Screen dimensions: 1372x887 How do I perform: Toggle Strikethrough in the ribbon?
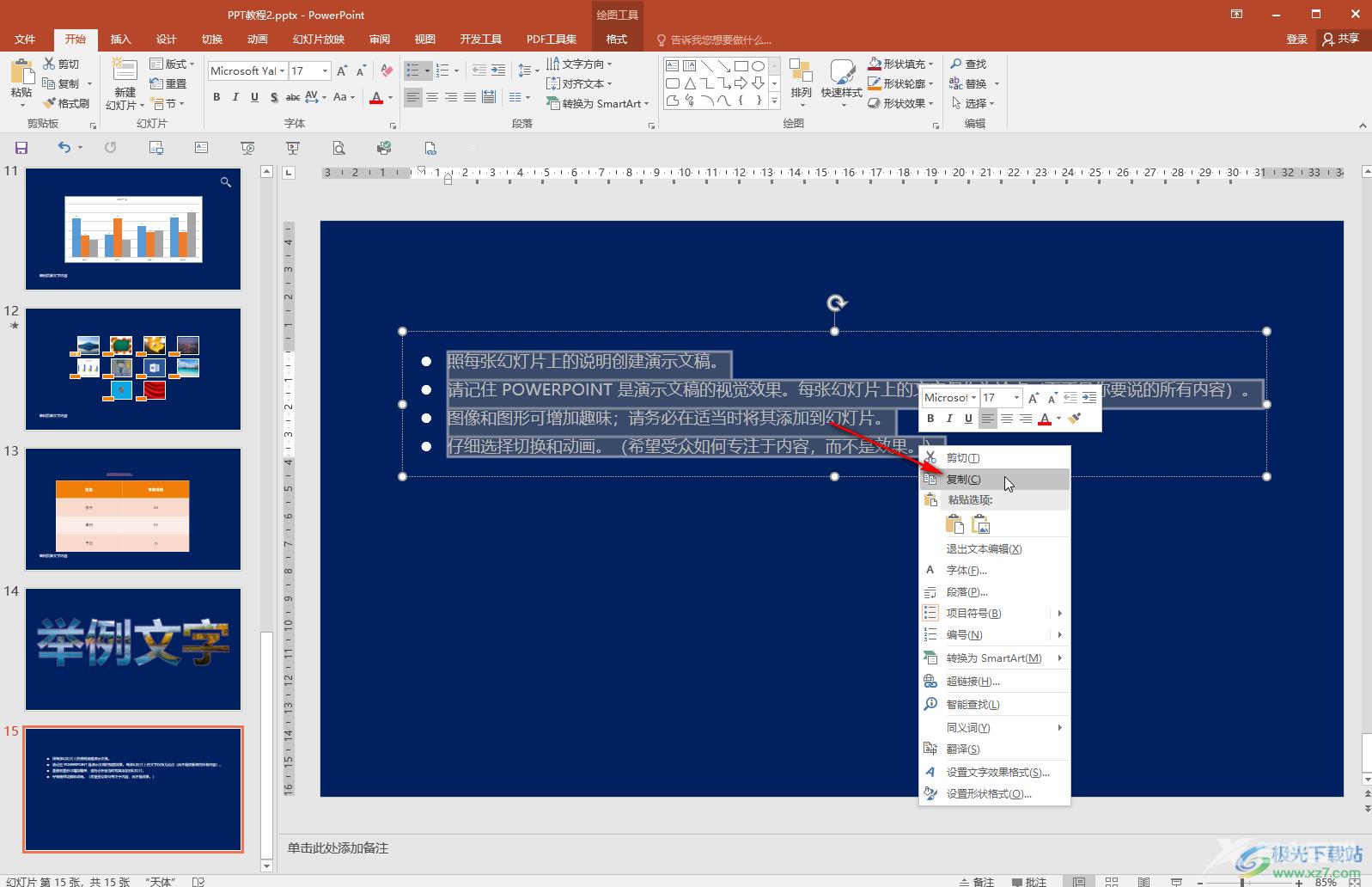click(293, 97)
